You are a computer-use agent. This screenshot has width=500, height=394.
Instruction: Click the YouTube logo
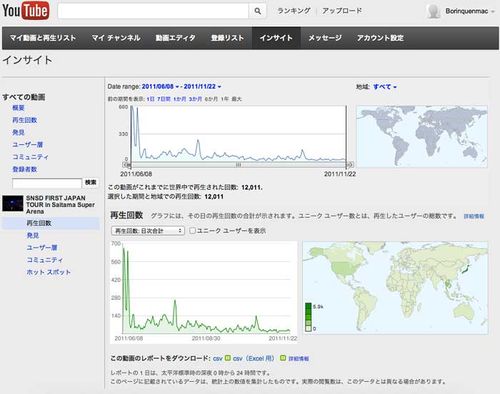[26, 10]
